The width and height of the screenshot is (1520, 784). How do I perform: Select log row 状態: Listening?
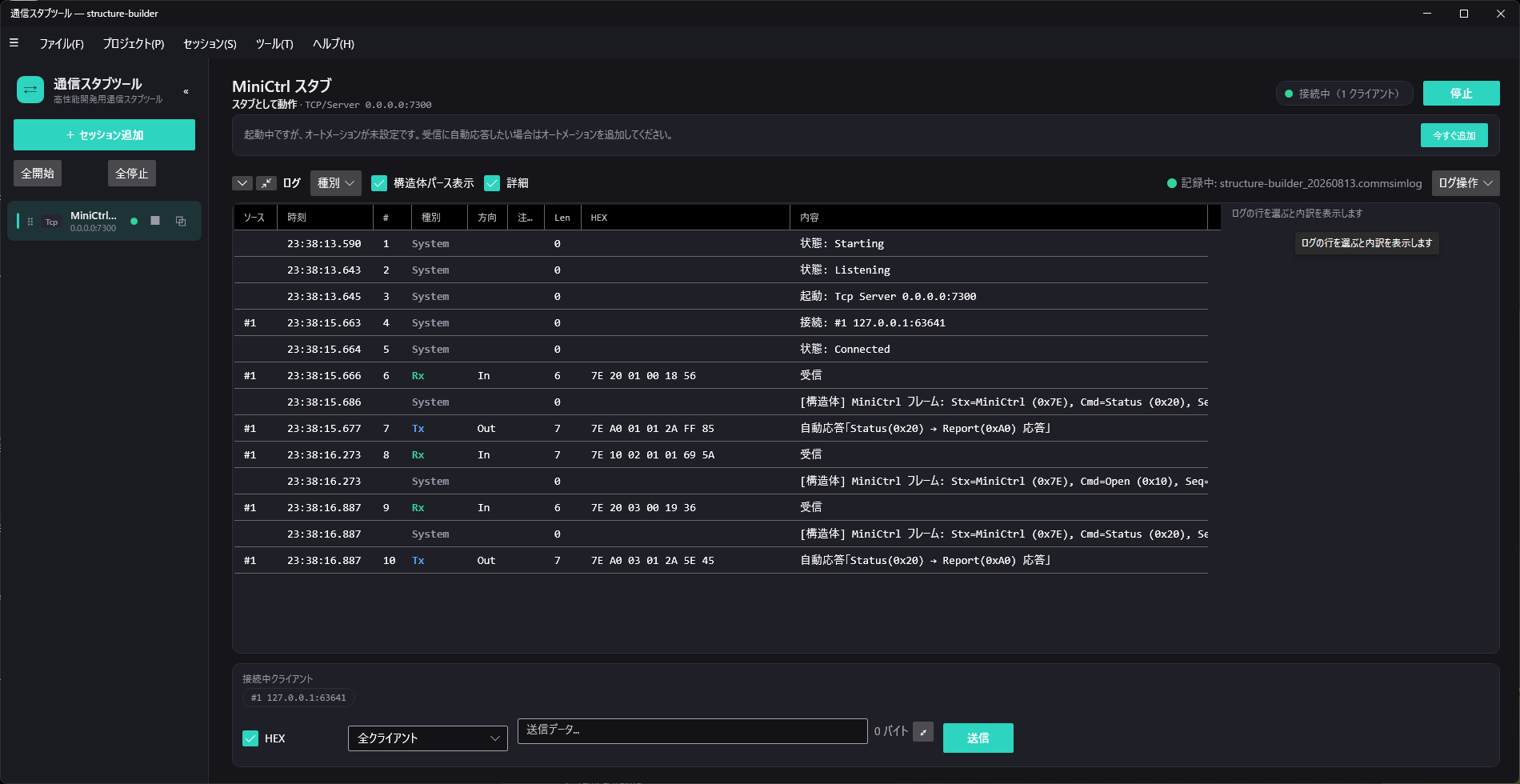click(721, 270)
